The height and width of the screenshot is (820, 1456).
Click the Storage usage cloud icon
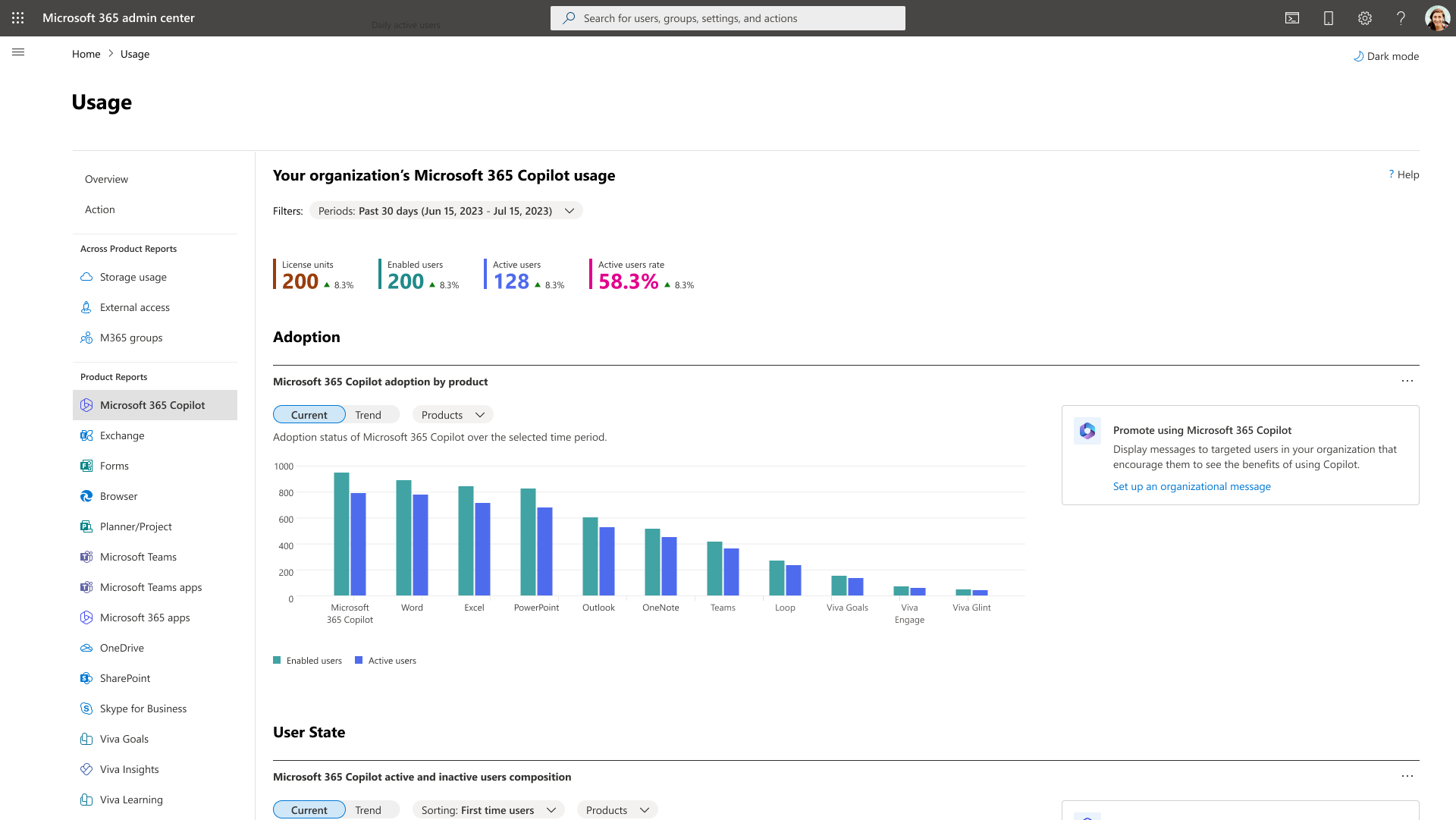(x=86, y=277)
